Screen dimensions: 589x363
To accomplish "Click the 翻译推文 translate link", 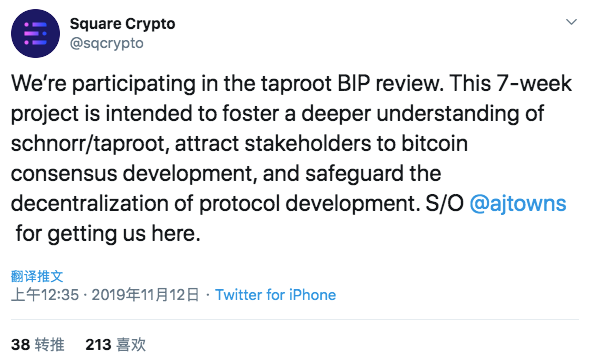I will pos(37,276).
